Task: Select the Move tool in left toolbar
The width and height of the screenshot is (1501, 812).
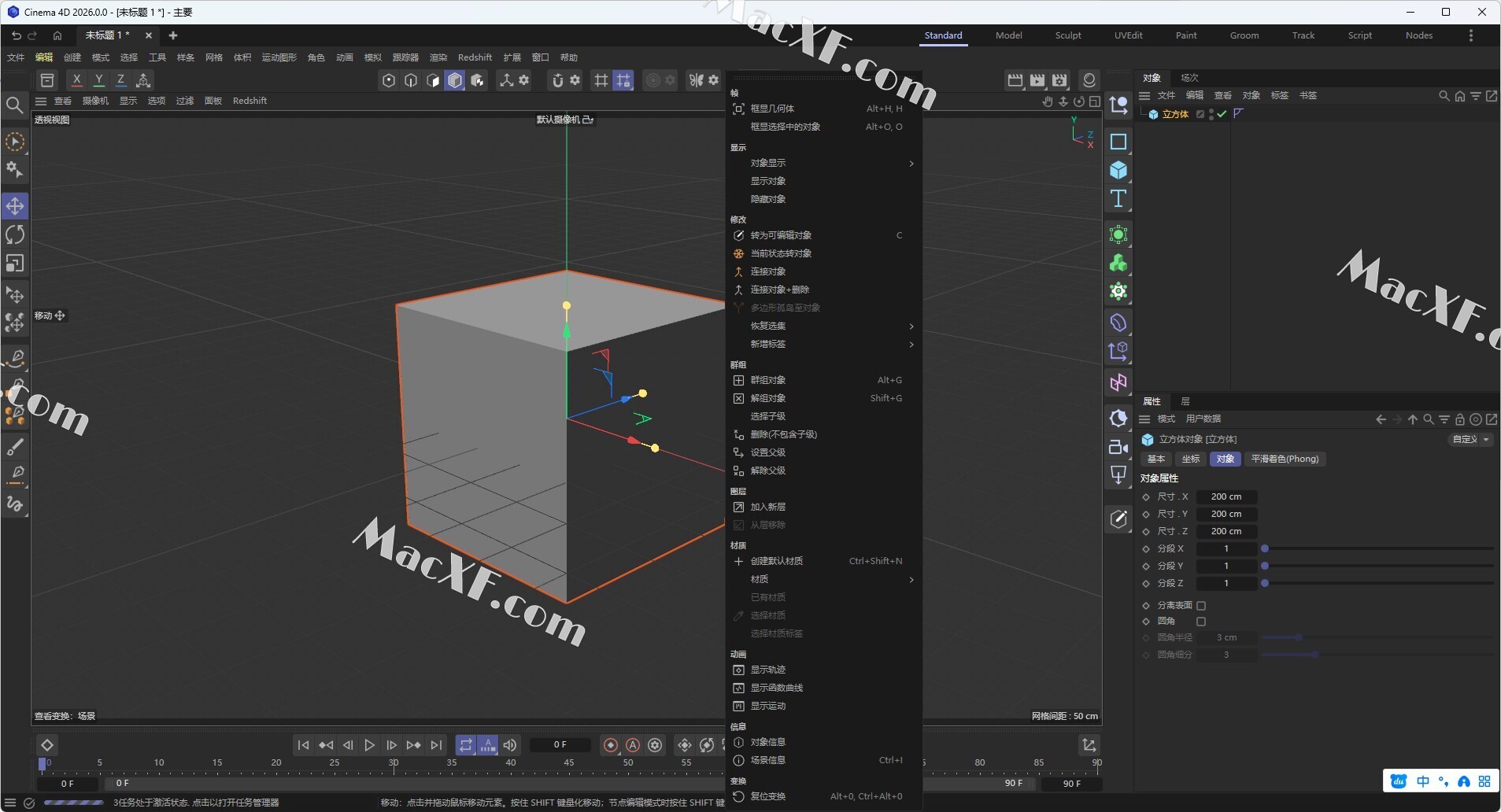Action: tap(15, 206)
